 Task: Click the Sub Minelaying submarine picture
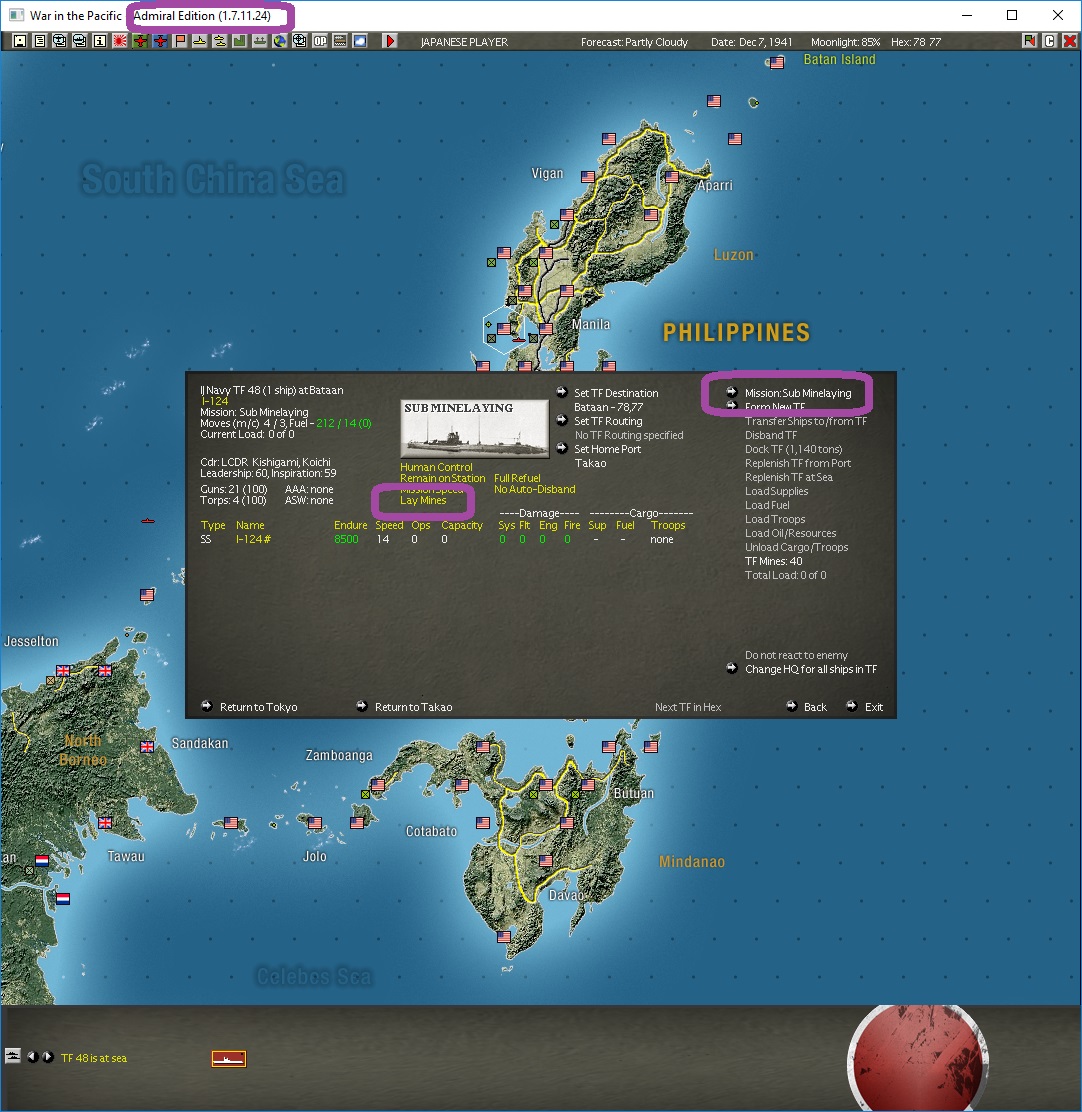[x=474, y=428]
